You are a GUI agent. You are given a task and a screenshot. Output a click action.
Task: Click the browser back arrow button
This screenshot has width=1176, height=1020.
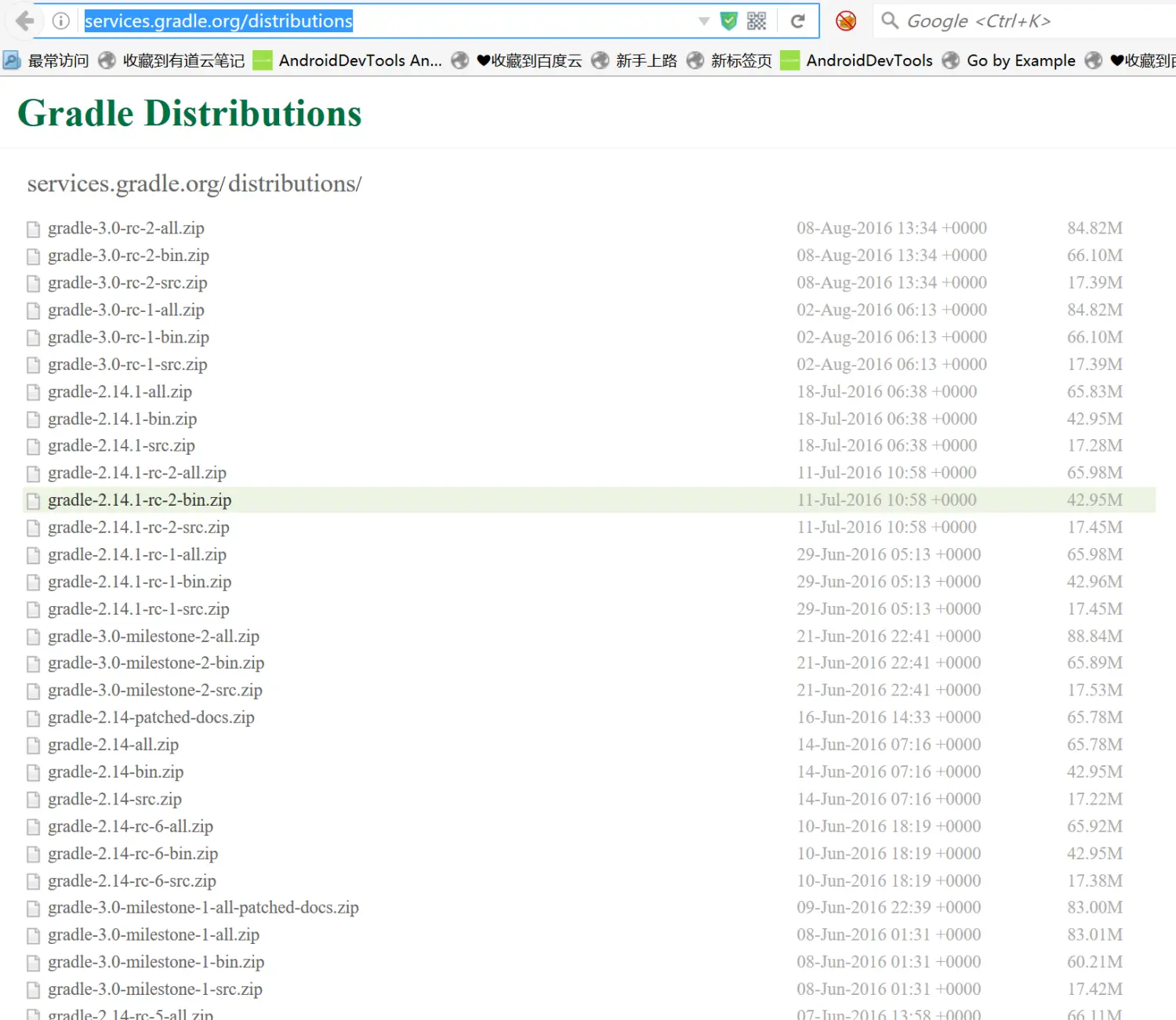(24, 21)
